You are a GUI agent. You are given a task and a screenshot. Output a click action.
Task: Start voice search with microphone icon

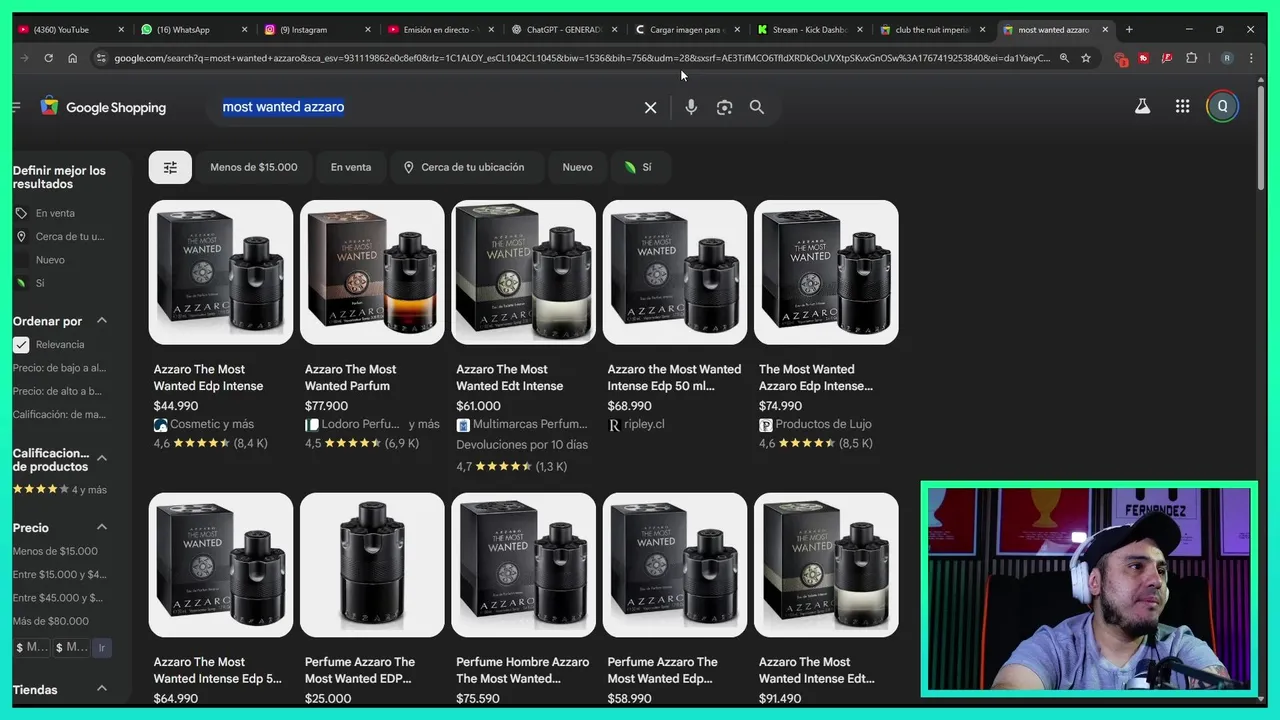point(691,107)
